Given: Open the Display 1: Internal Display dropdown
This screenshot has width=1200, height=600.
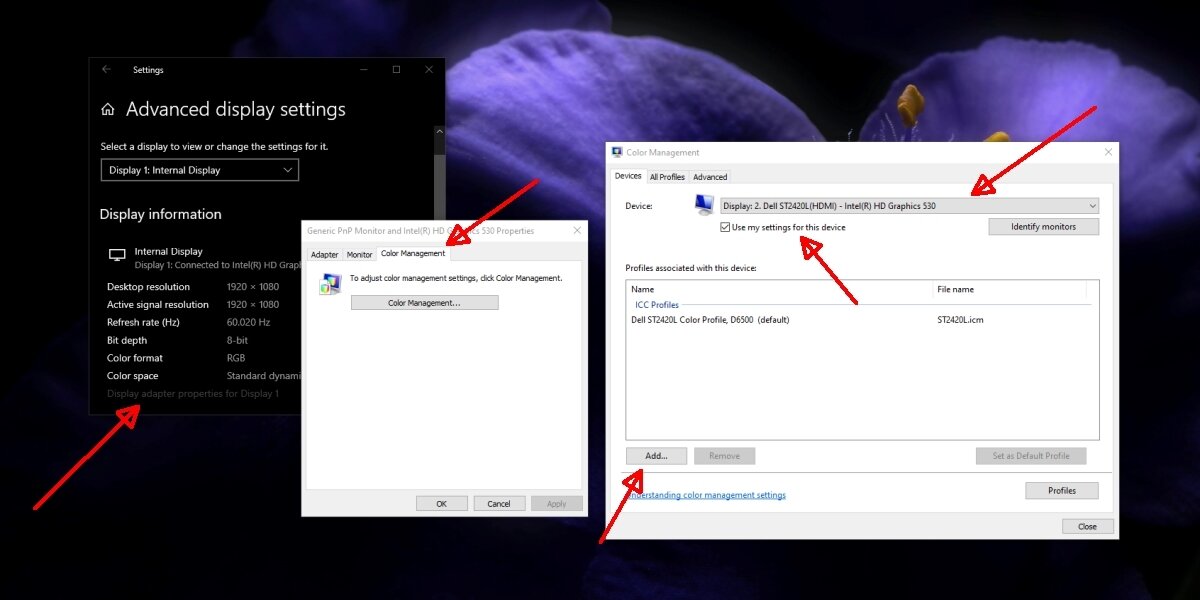Looking at the screenshot, I should click(x=200, y=170).
